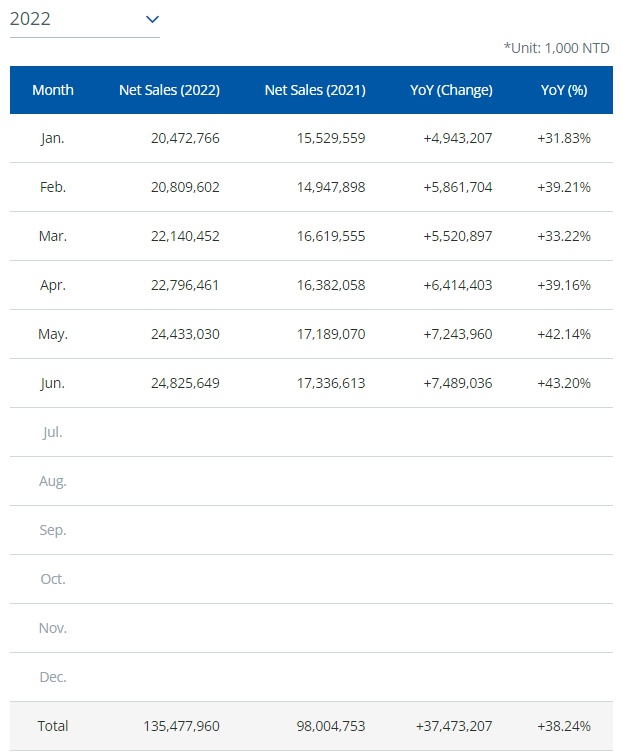Click the YoY (%) column header
Image resolution: width=622 pixels, height=756 pixels.
click(564, 90)
